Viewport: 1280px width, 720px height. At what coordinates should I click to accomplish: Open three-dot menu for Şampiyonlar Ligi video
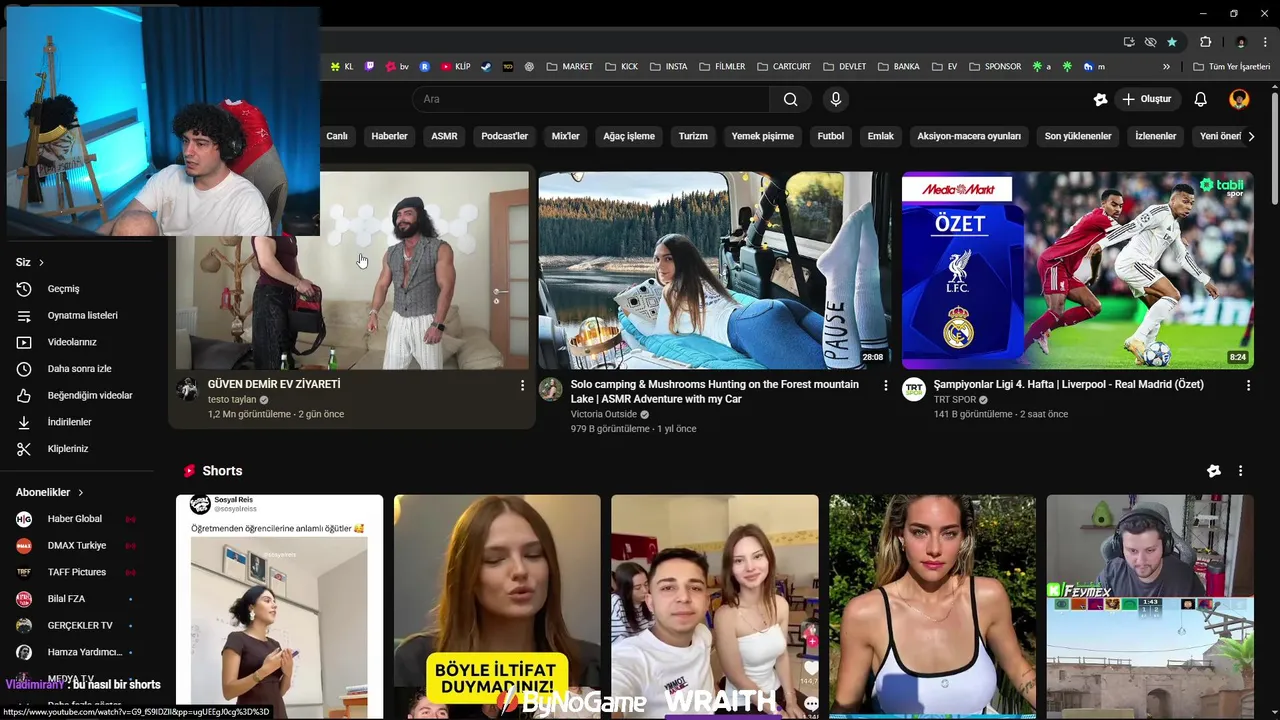point(1248,385)
